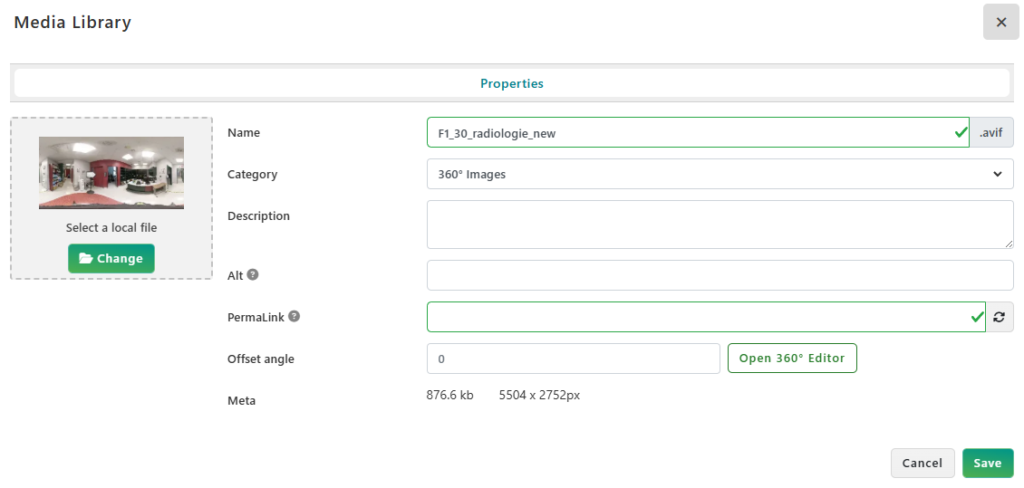This screenshot has width=1024, height=488.
Task: Save the media properties
Action: (x=987, y=463)
